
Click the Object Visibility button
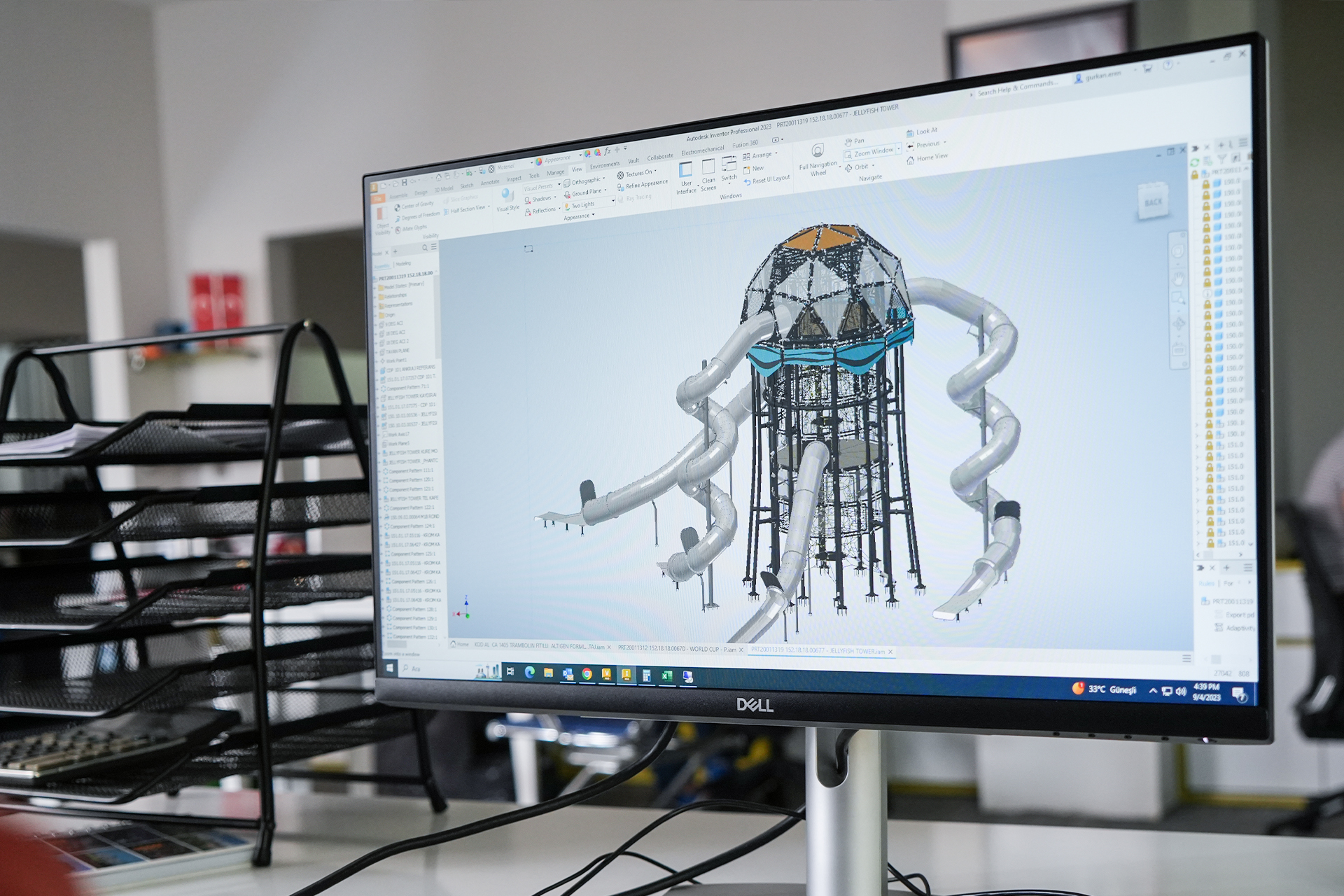click(x=382, y=220)
